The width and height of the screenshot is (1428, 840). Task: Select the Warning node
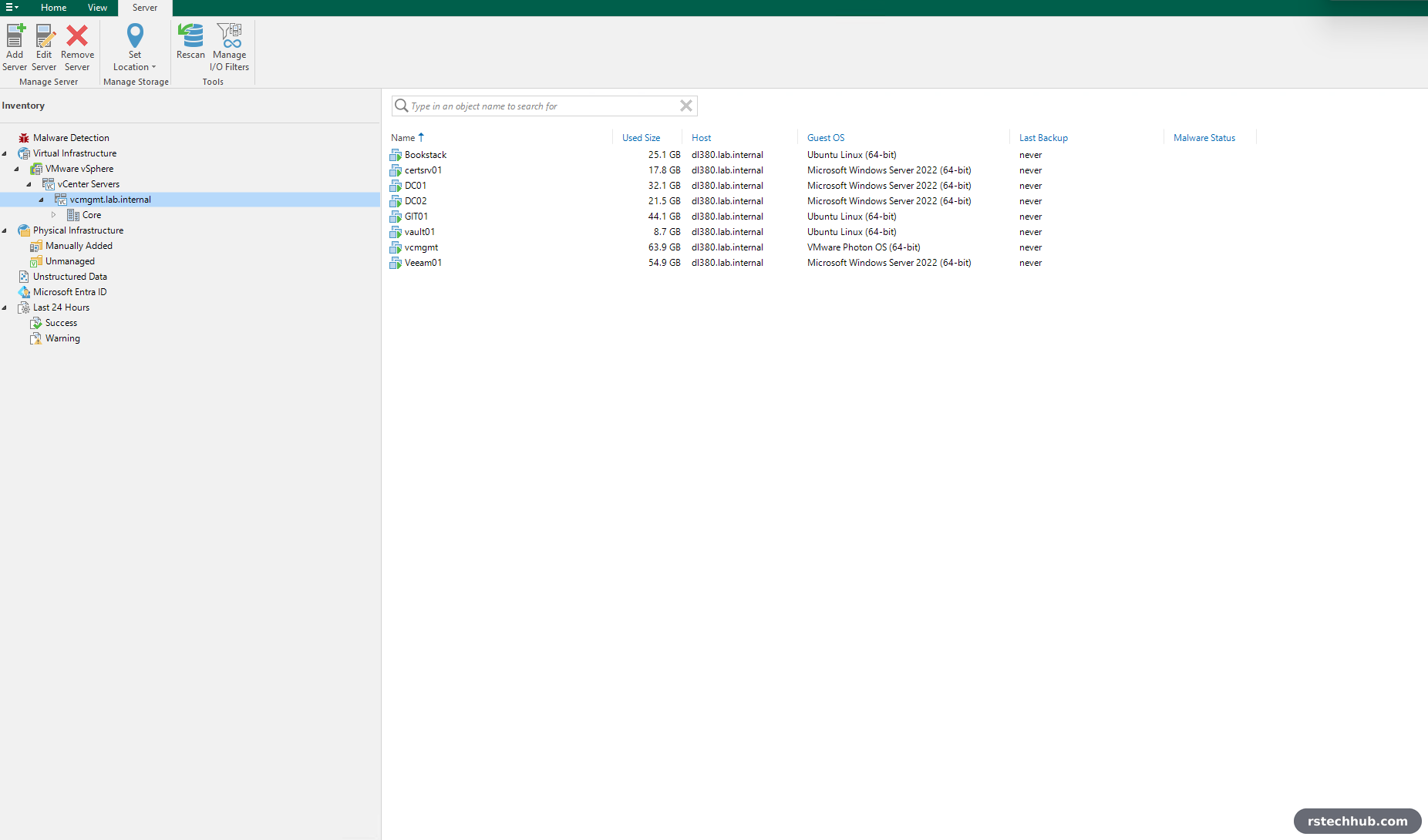tap(62, 338)
